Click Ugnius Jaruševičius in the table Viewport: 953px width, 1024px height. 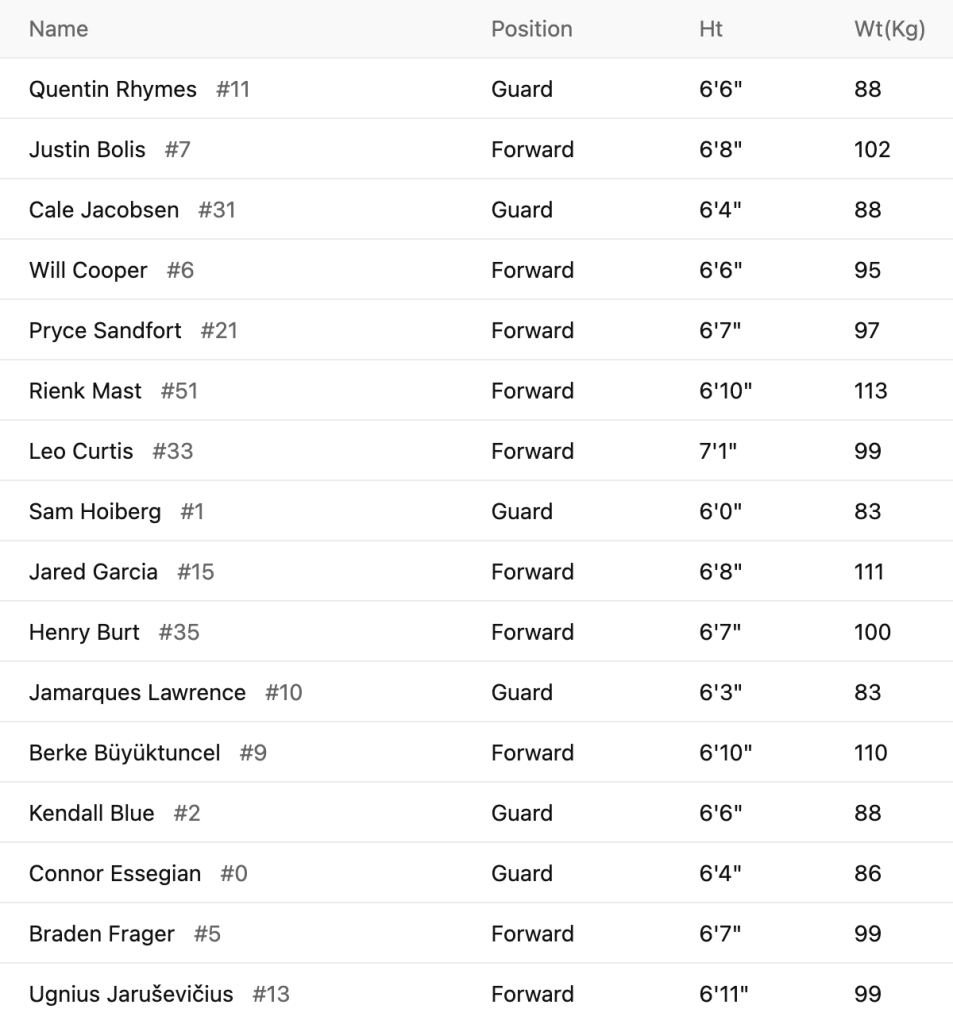pos(131,994)
